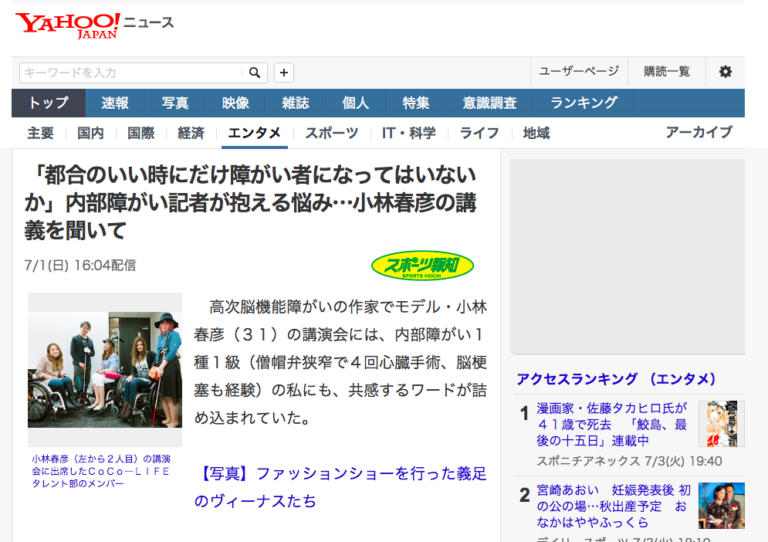Type in the keyword search field

coord(130,73)
